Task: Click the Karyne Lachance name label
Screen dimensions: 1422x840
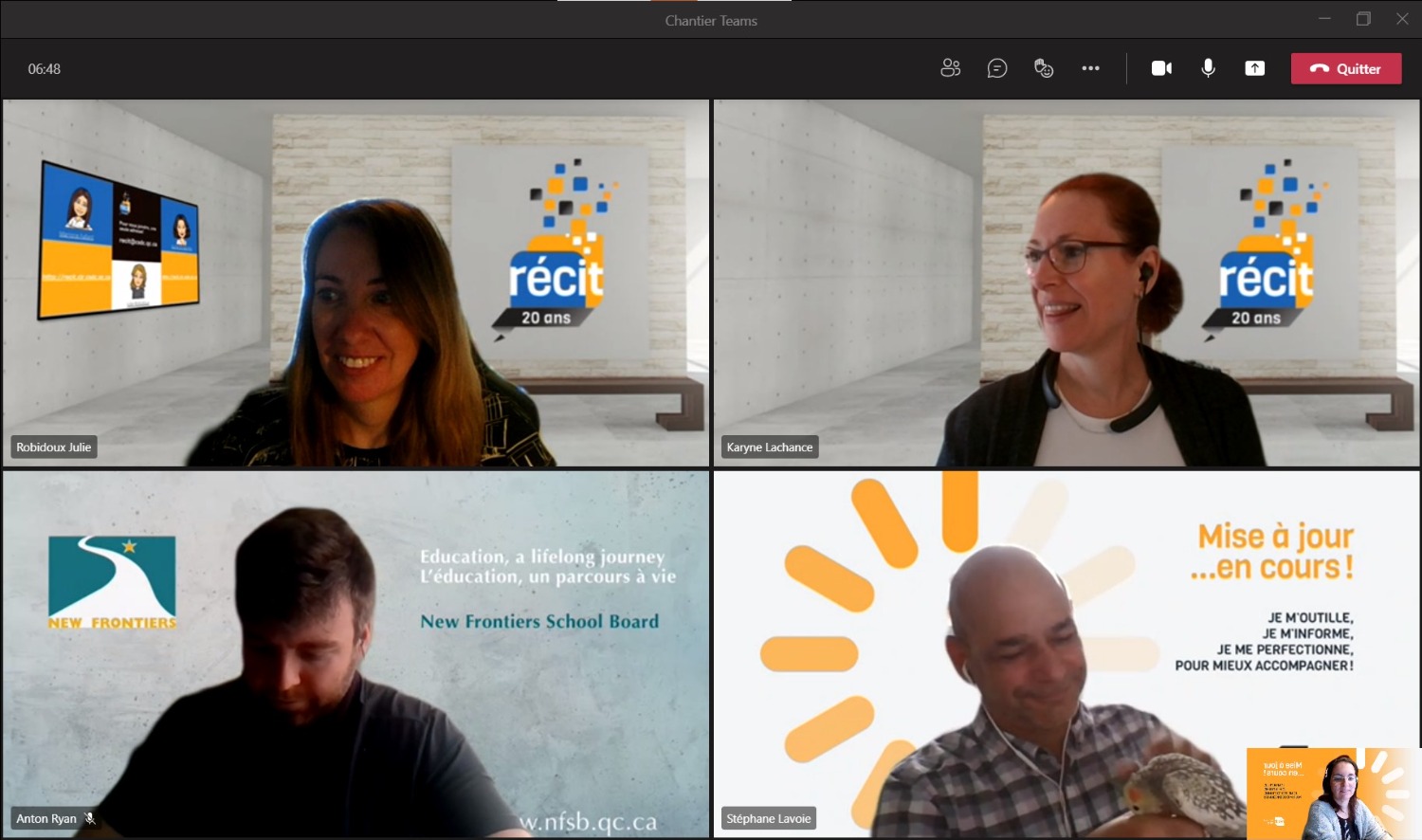Action: tap(769, 447)
